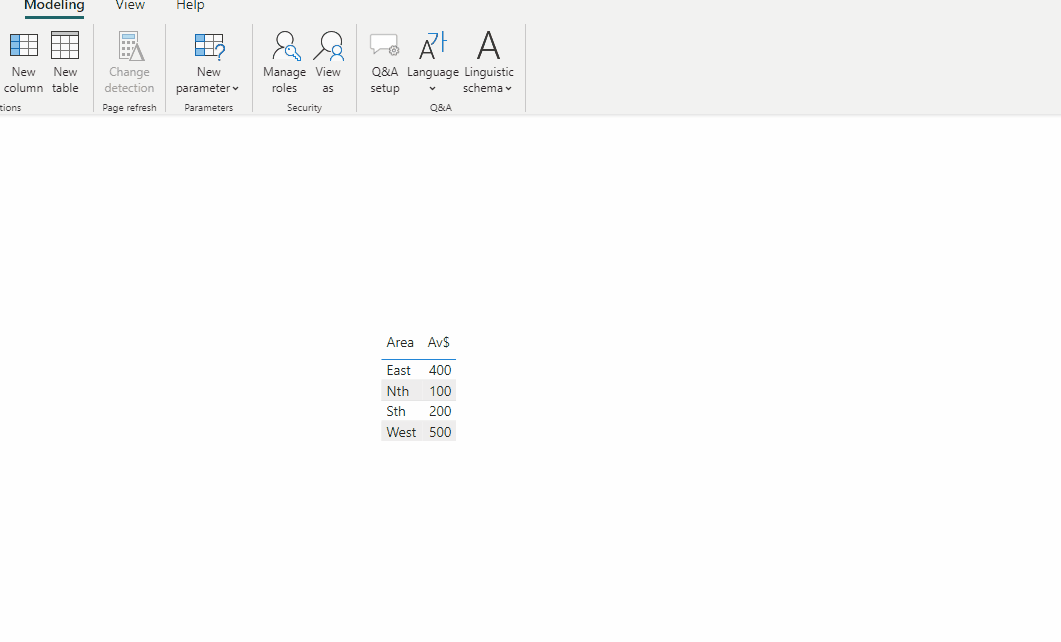
Task: Open Manage roles
Action: click(x=284, y=62)
